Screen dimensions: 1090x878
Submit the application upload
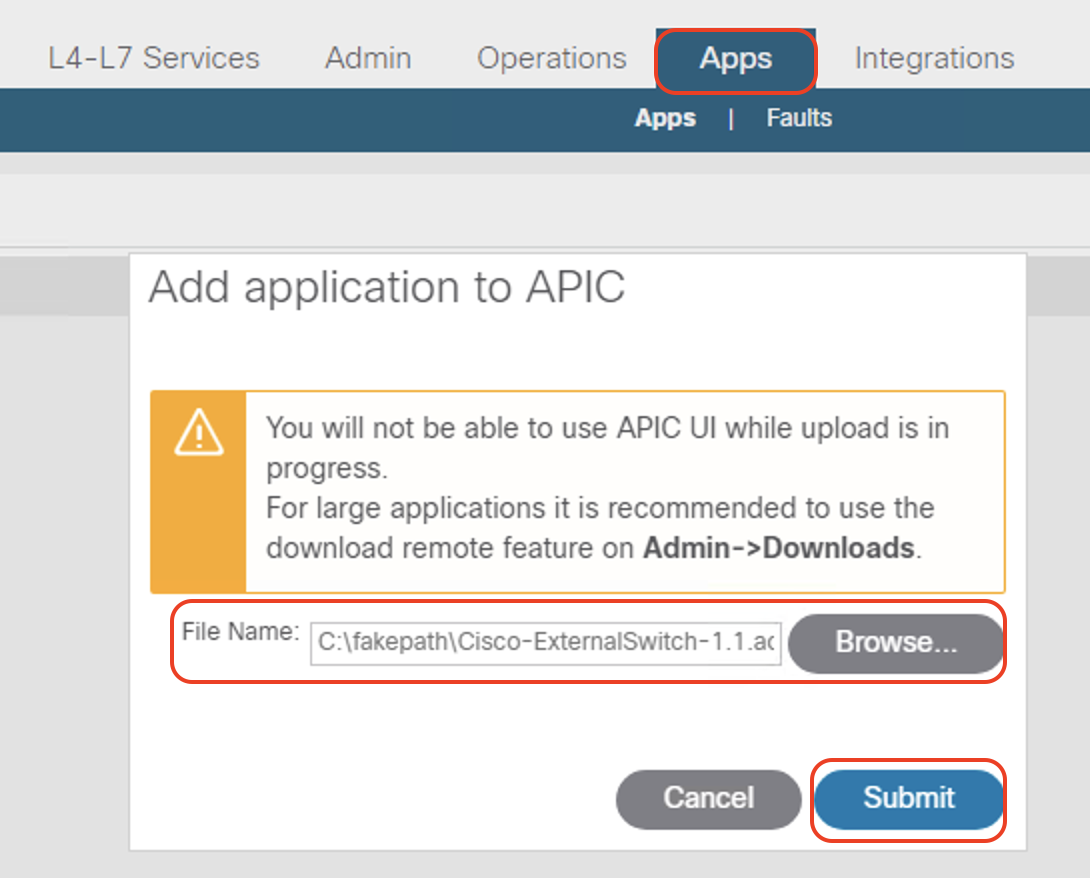coord(909,798)
